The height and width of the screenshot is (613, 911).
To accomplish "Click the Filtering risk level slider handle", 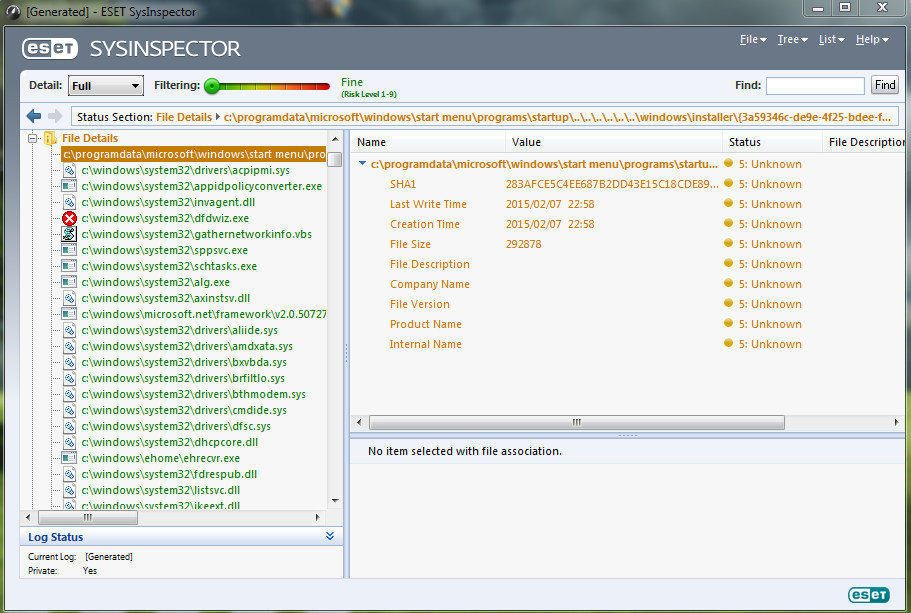I will [212, 87].
